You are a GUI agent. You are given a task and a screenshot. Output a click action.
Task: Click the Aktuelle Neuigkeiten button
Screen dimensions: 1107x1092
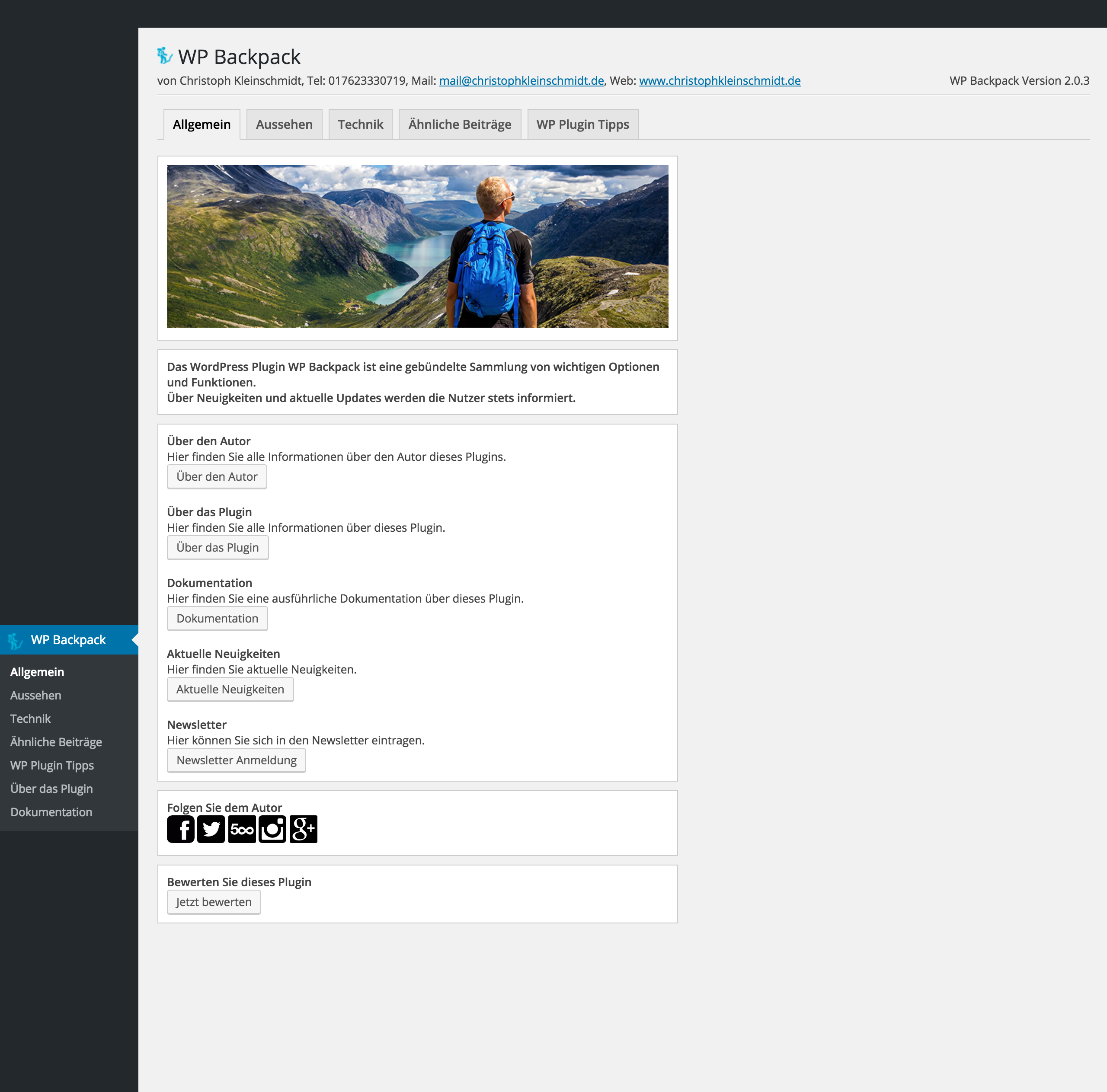[x=230, y=689]
